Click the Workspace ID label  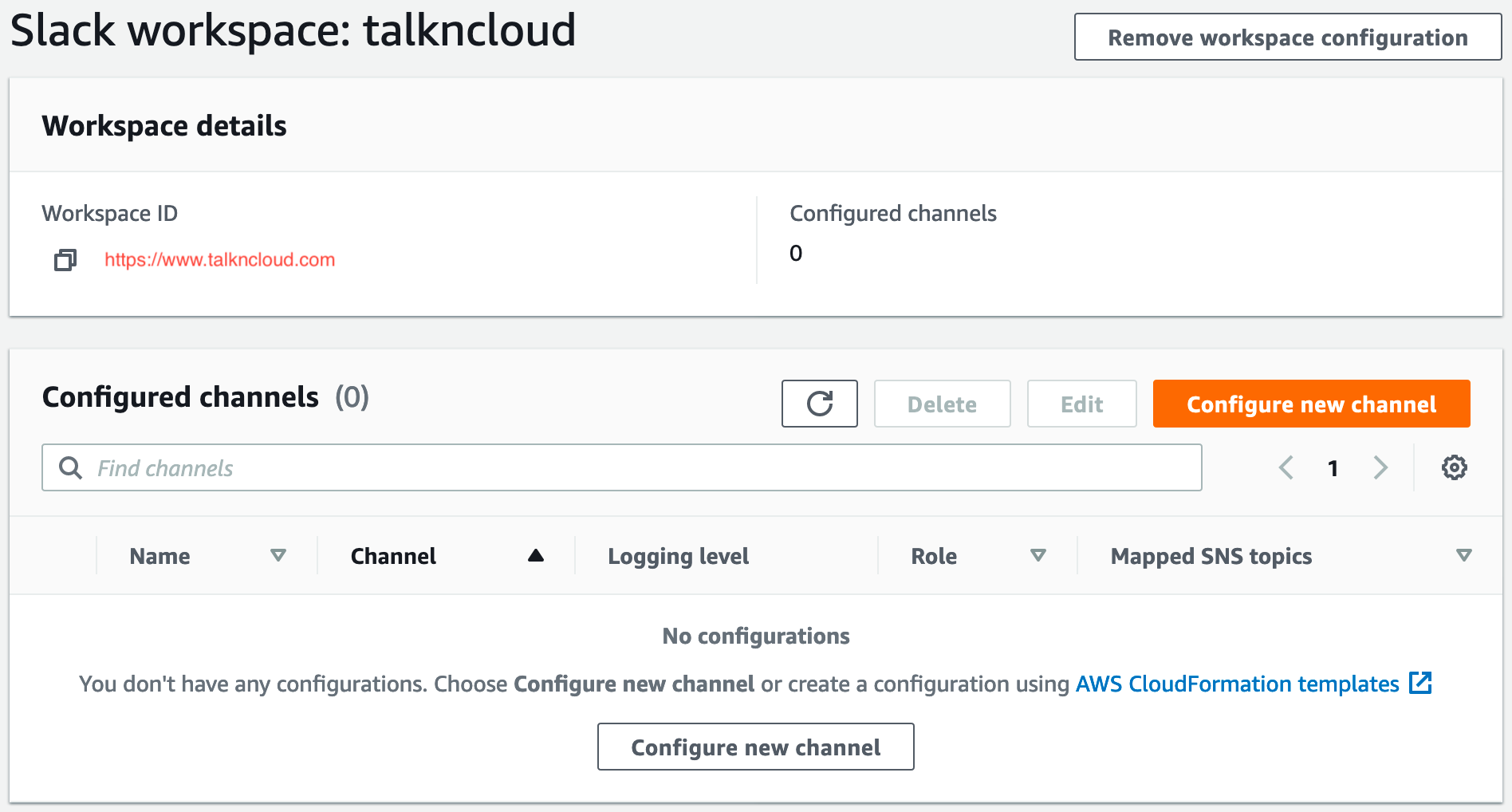[x=110, y=213]
